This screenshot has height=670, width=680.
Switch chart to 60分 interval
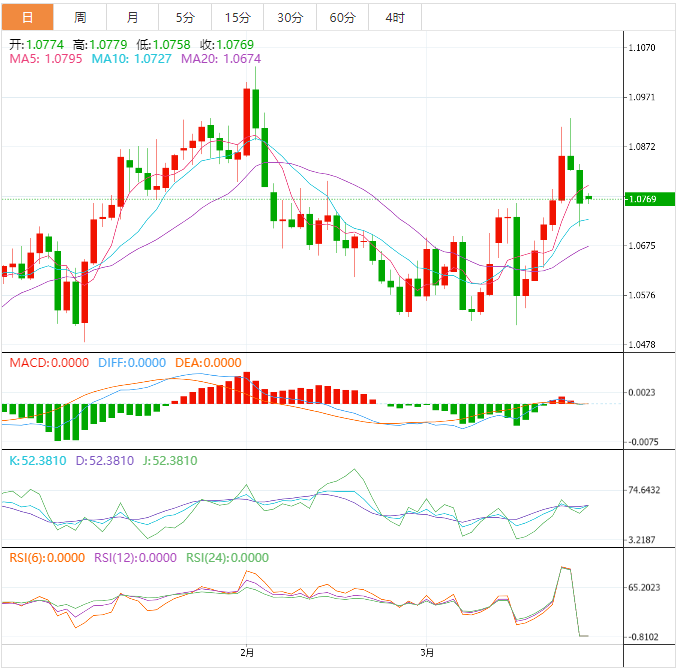[x=342, y=17]
